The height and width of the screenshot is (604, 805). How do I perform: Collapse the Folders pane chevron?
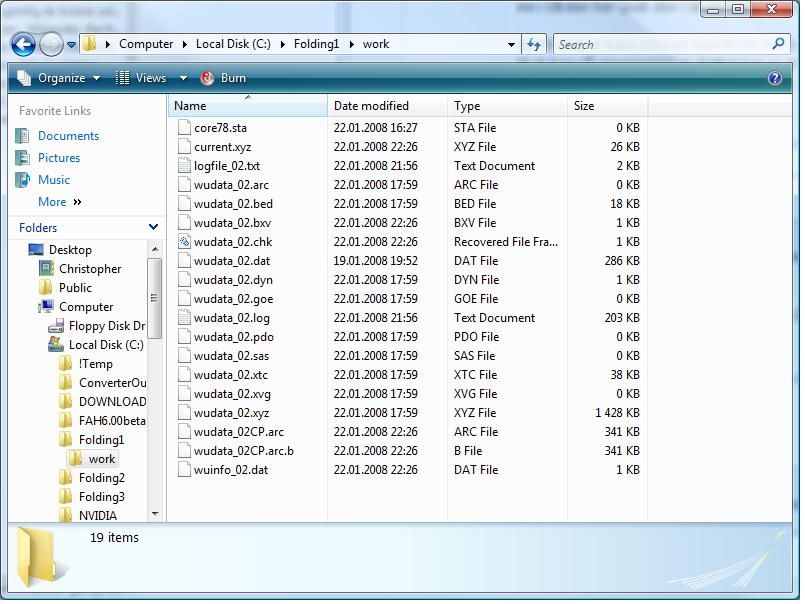pyautogui.click(x=153, y=228)
